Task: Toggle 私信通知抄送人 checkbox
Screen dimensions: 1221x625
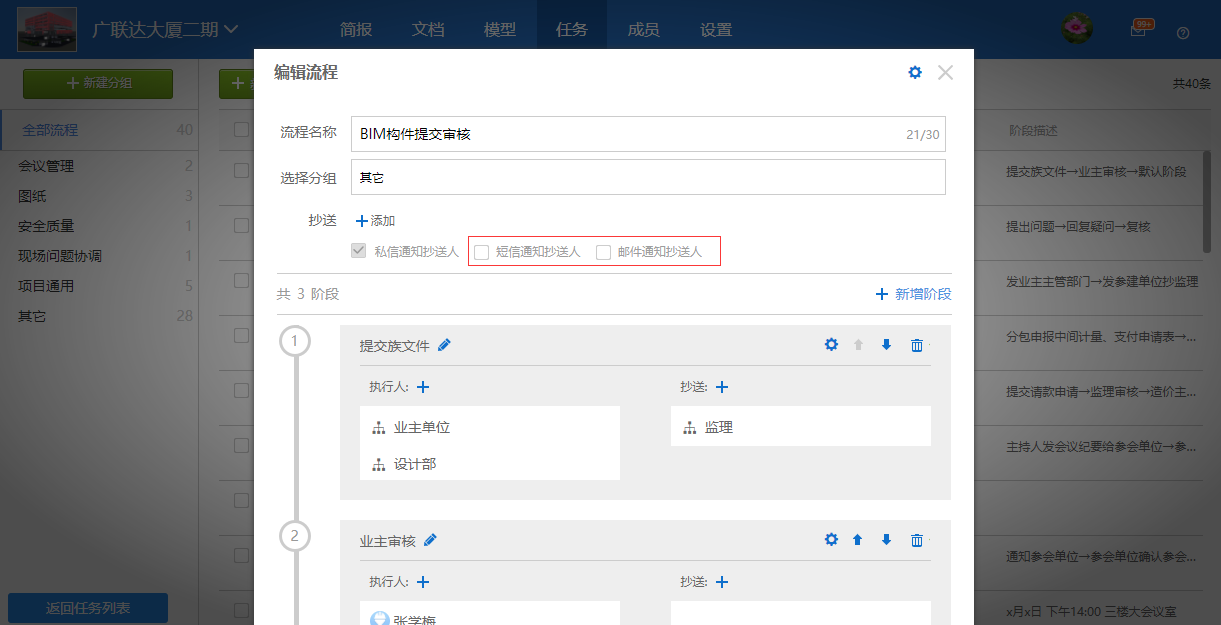Action: pos(359,252)
